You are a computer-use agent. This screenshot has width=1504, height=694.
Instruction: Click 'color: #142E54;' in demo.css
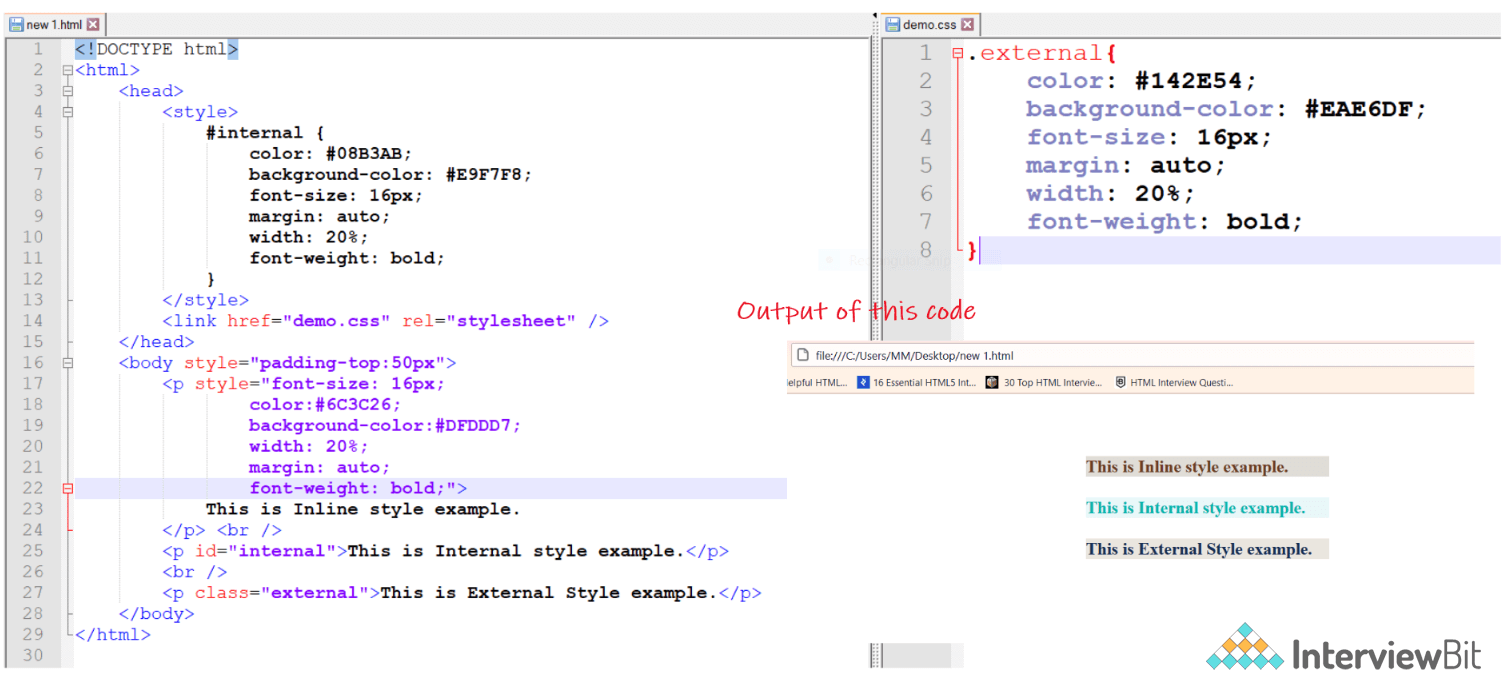1142,81
